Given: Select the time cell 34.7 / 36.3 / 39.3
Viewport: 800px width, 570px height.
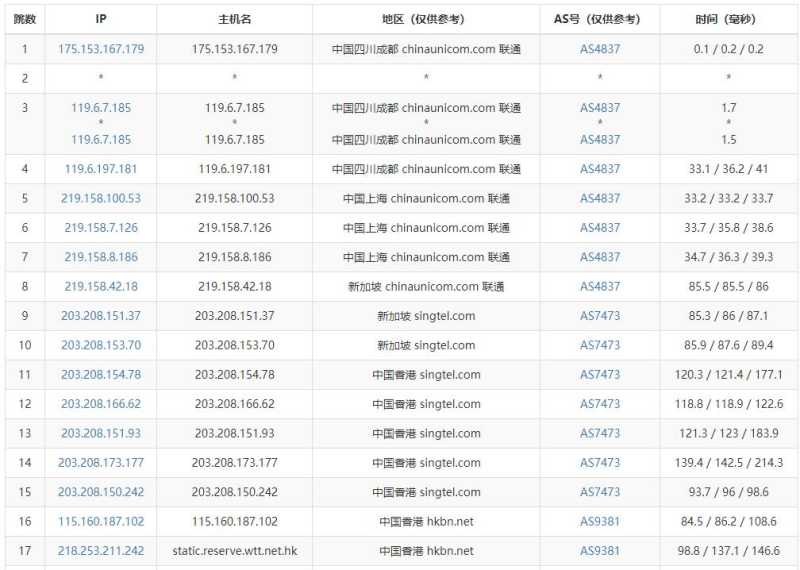Looking at the screenshot, I should coord(729,257).
